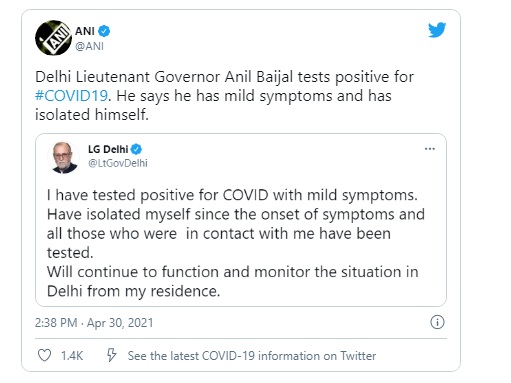Open LG Delhi's profile photo
Viewport: 511px width, 383px height.
[x=63, y=157]
